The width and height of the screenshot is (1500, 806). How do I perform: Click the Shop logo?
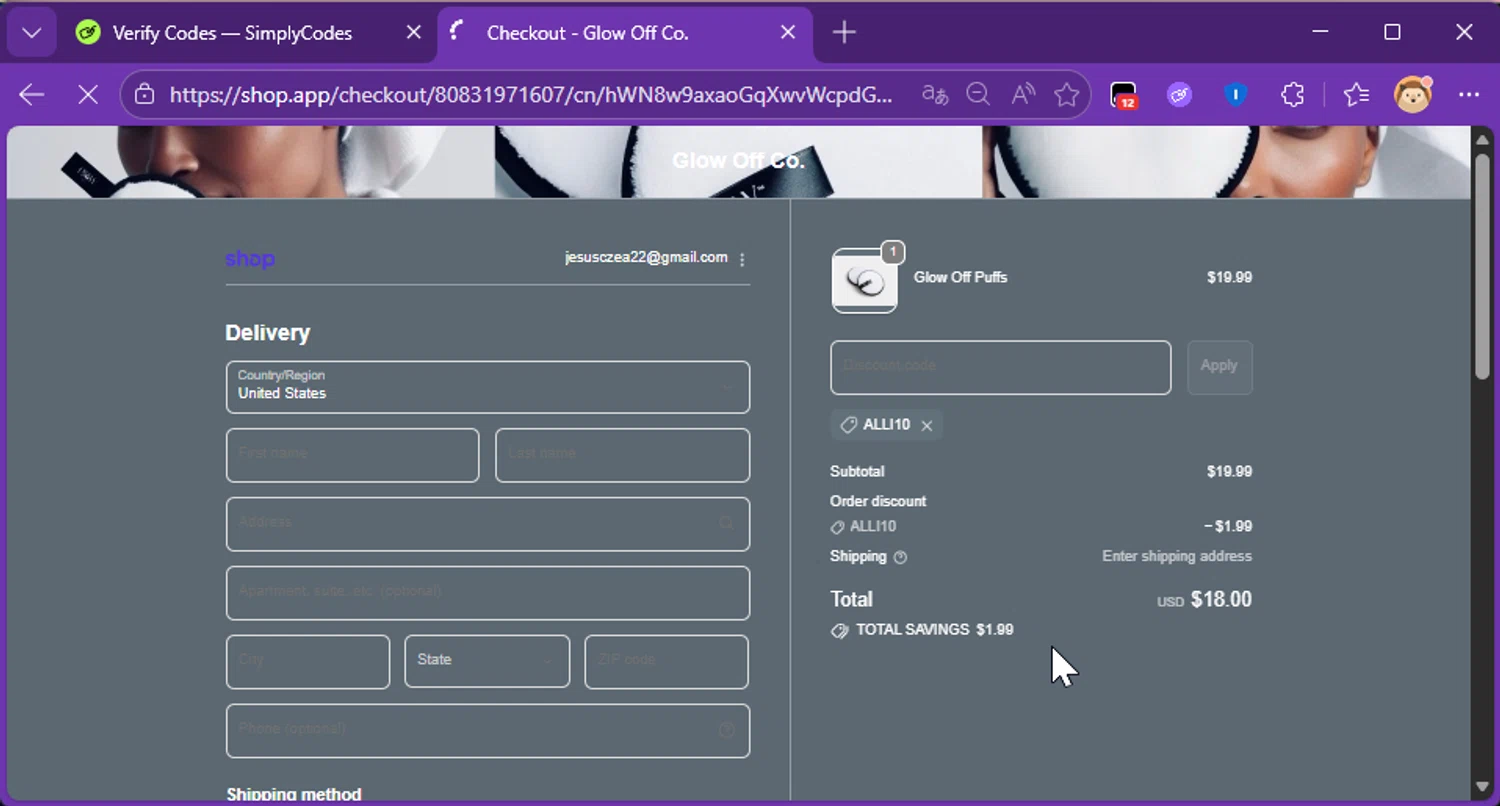(250, 259)
